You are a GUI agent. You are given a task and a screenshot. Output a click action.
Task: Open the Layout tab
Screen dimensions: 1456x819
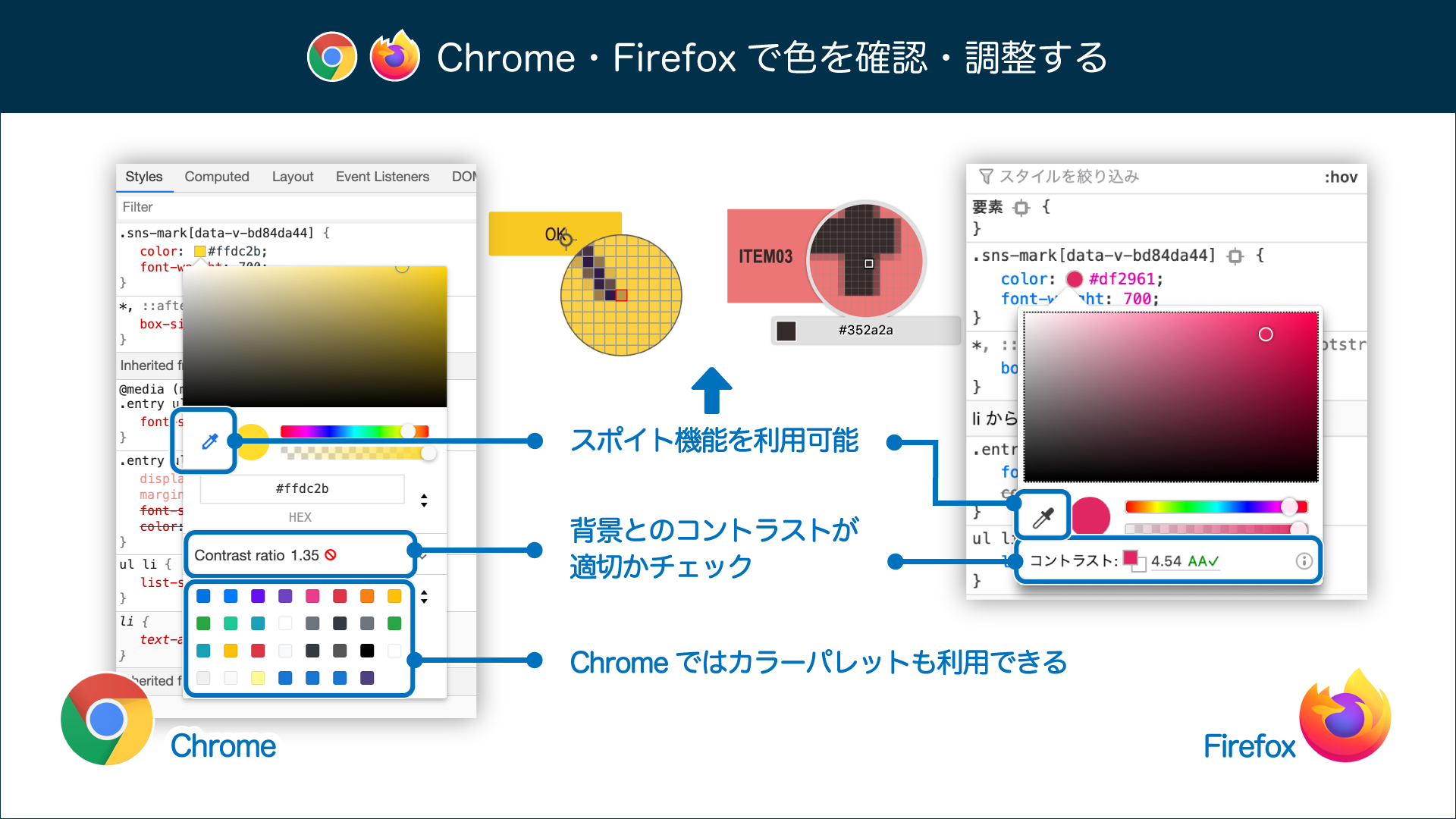pos(293,177)
